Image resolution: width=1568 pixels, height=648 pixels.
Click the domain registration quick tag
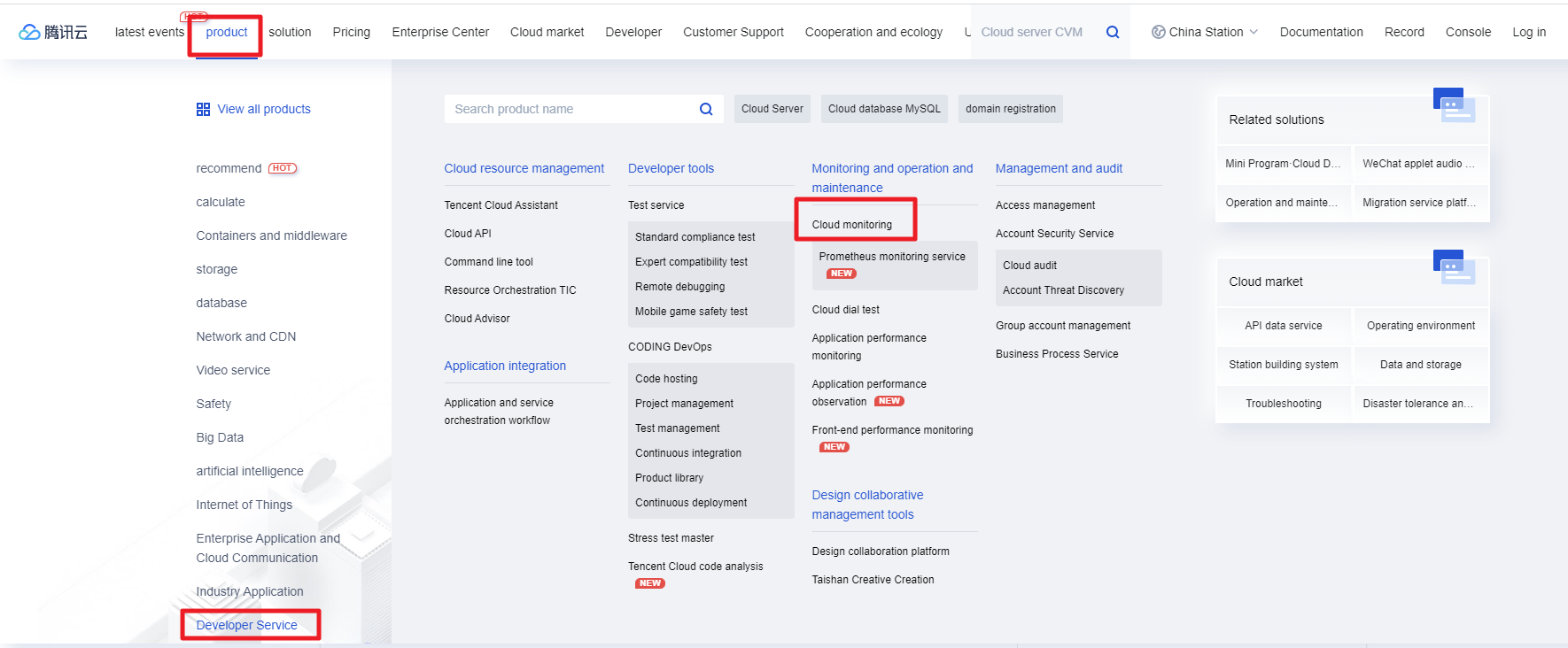pos(1010,109)
